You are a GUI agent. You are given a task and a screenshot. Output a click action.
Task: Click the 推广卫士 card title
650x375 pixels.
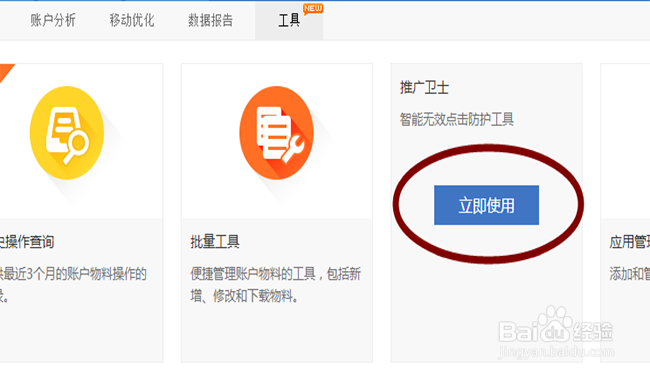pyautogui.click(x=424, y=87)
